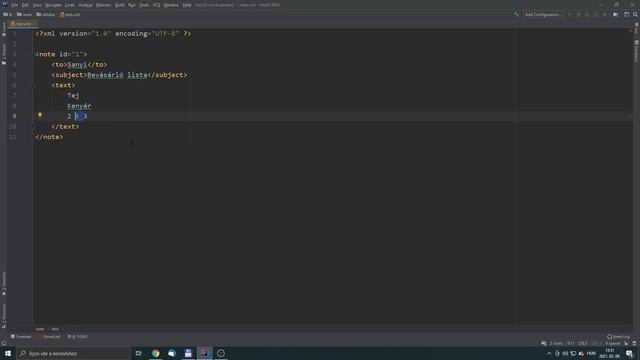
Task: Click the Debug icon in toolbar
Action: point(578,15)
